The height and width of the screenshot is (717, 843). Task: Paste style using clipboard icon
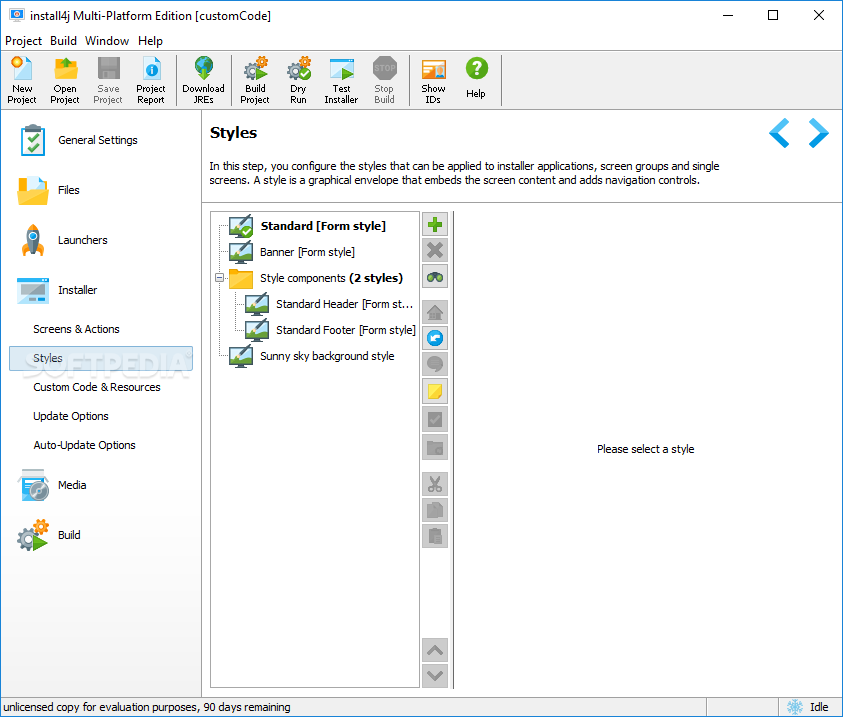[435, 536]
